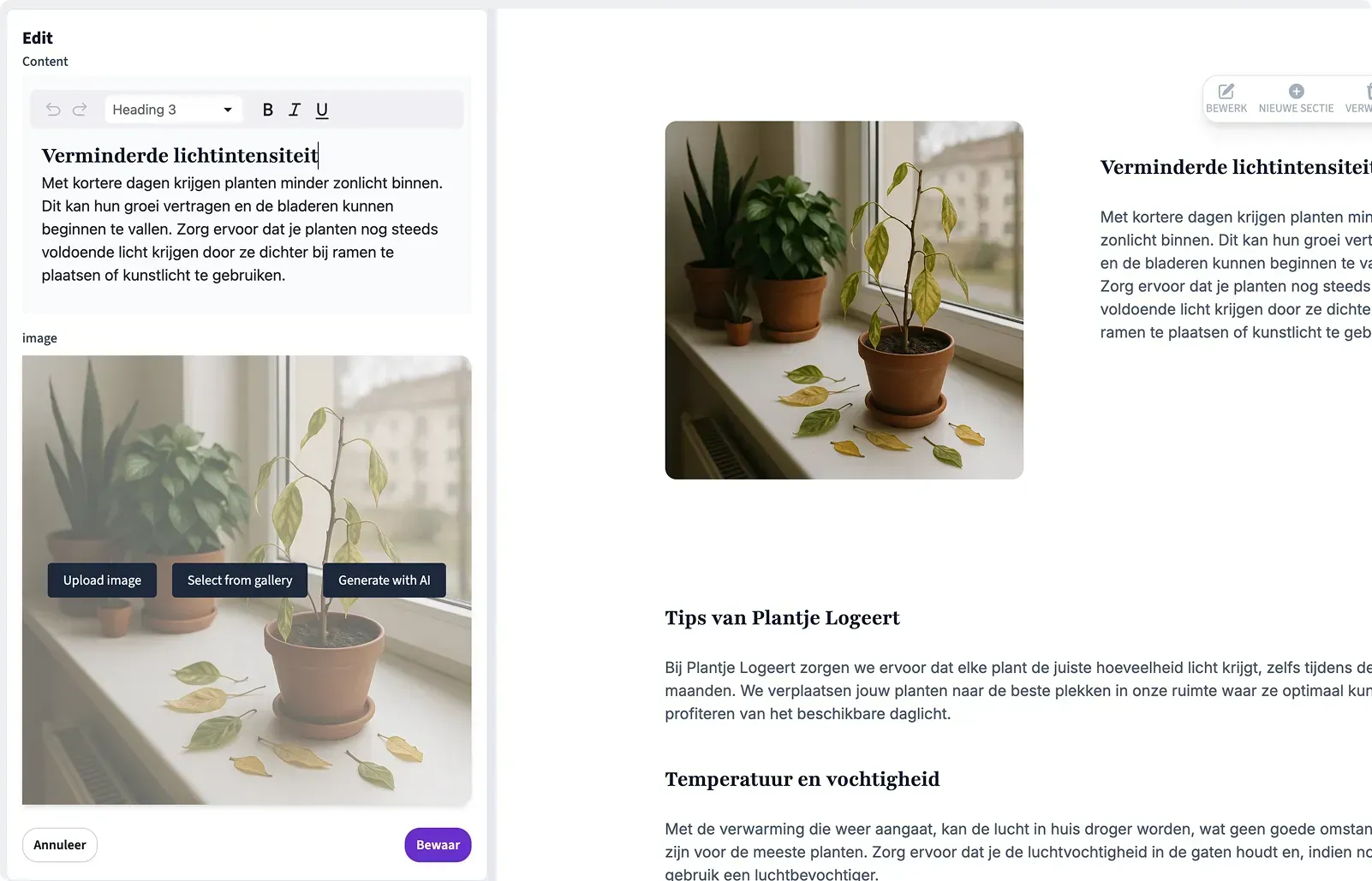1372x881 pixels.
Task: Choose Select from gallery
Action: [240, 580]
